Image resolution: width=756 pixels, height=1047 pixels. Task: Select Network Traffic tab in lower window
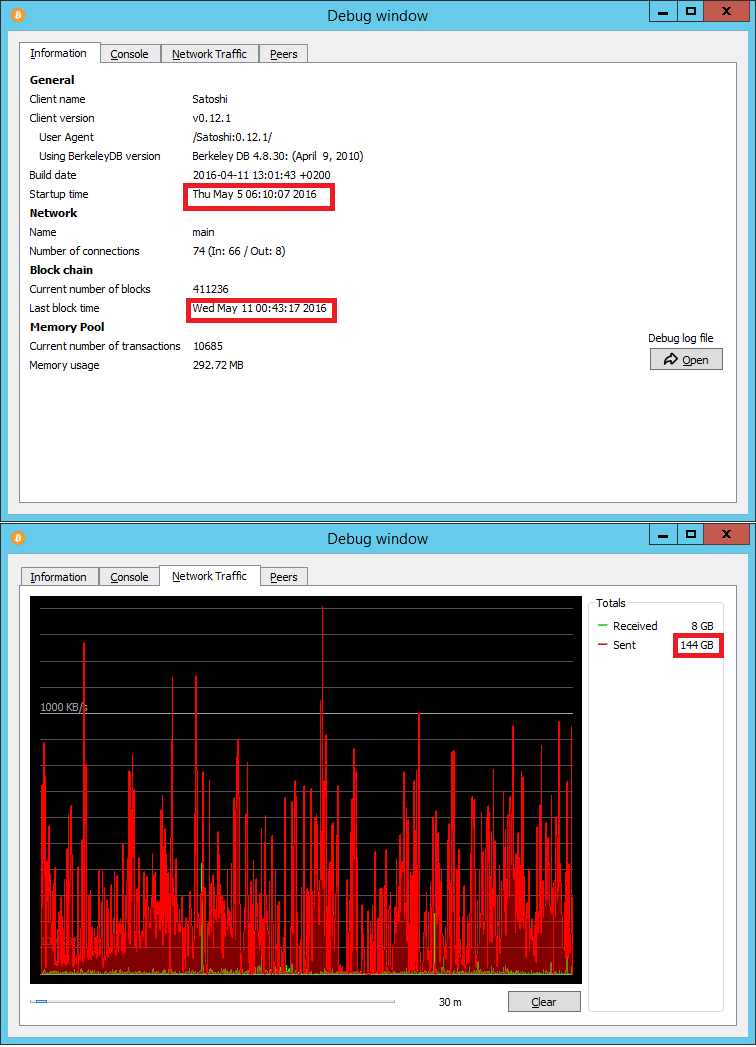[209, 576]
